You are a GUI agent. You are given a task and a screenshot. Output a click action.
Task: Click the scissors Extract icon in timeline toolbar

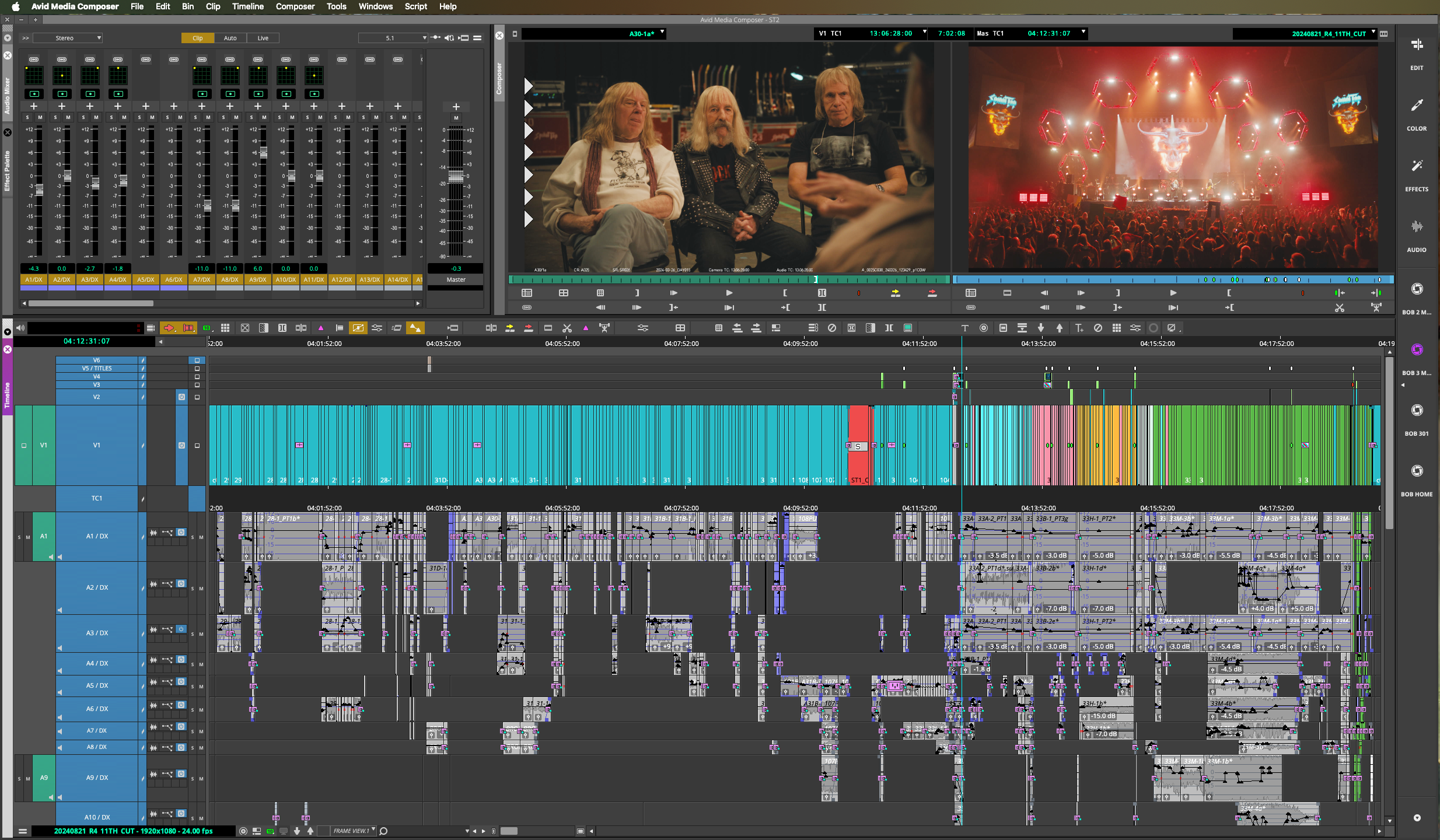coord(567,328)
